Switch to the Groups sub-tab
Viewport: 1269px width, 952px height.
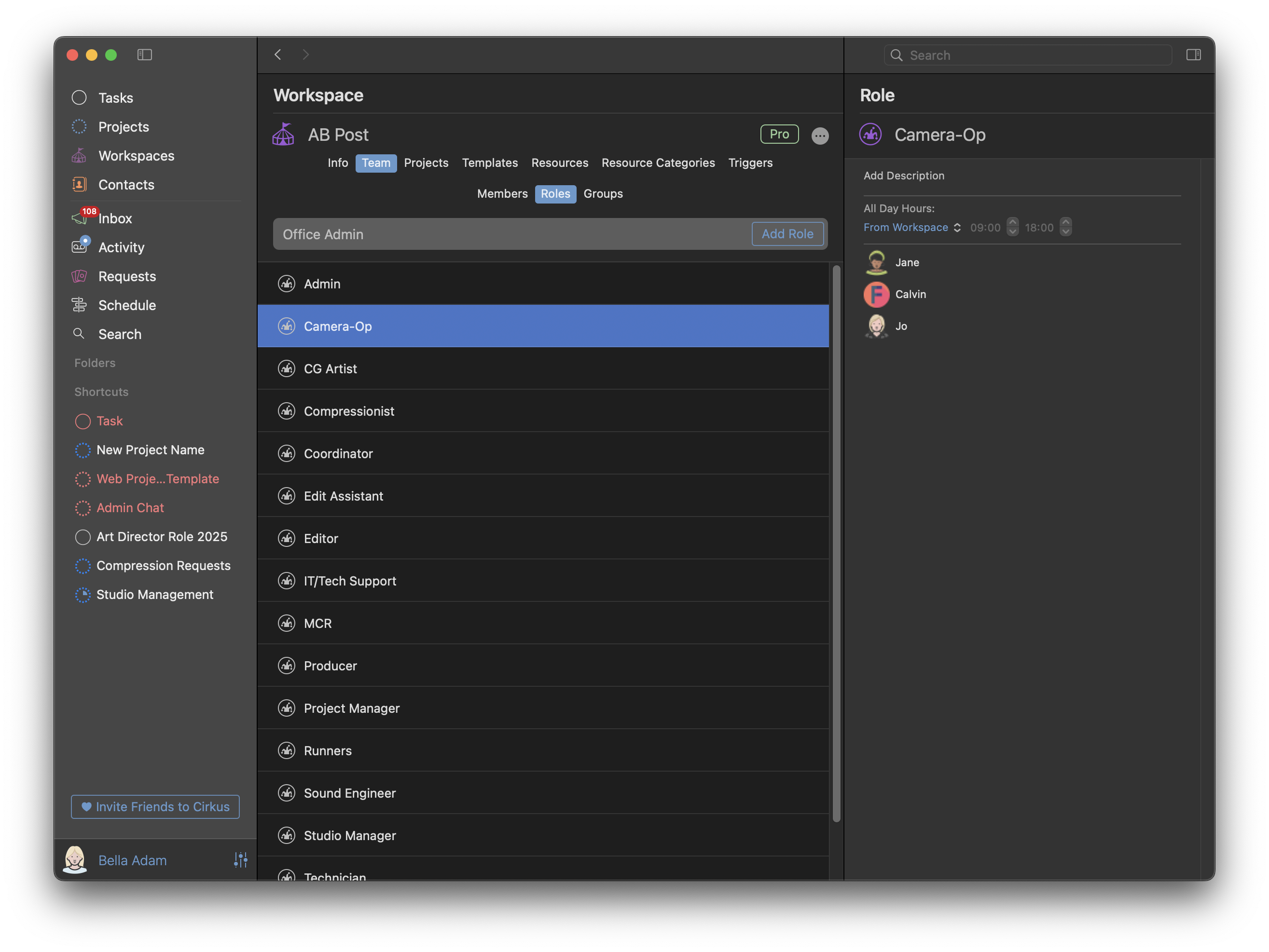point(602,194)
